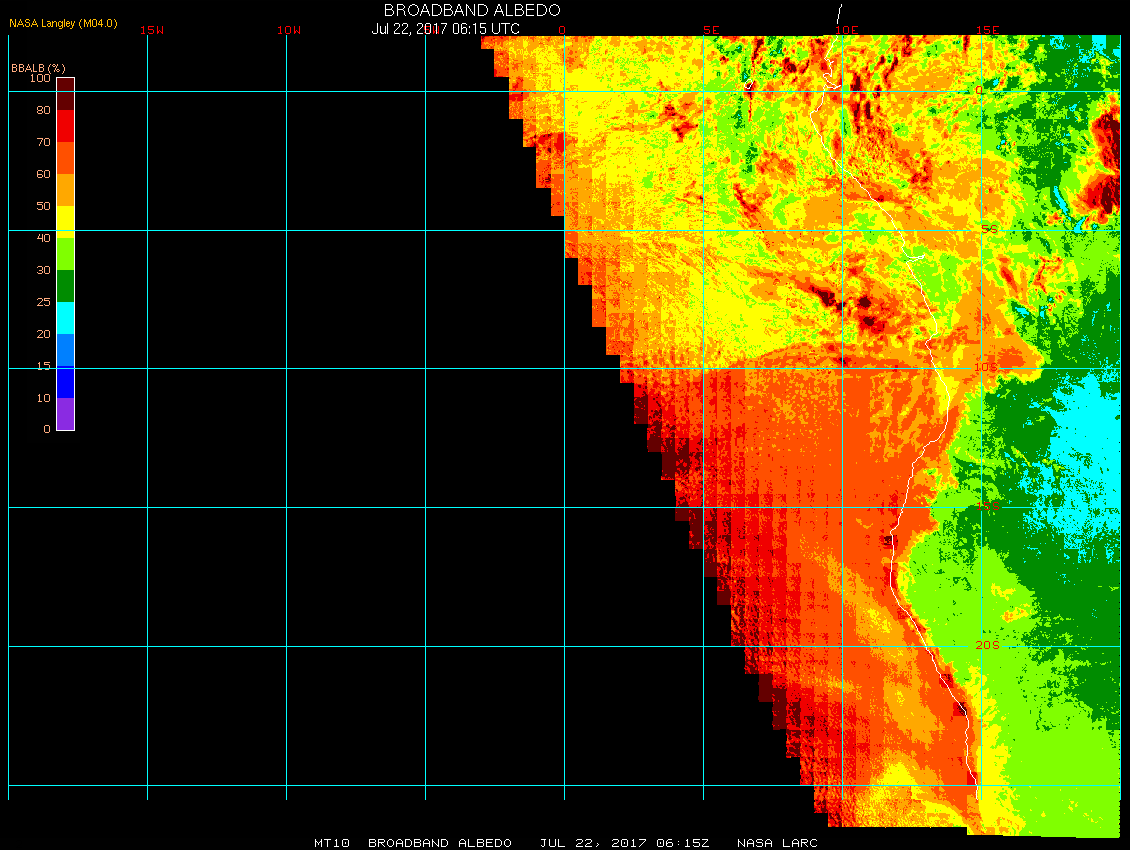This screenshot has height=850, width=1130.
Task: Click the purple swatch in the albedo legend
Action: (65, 414)
